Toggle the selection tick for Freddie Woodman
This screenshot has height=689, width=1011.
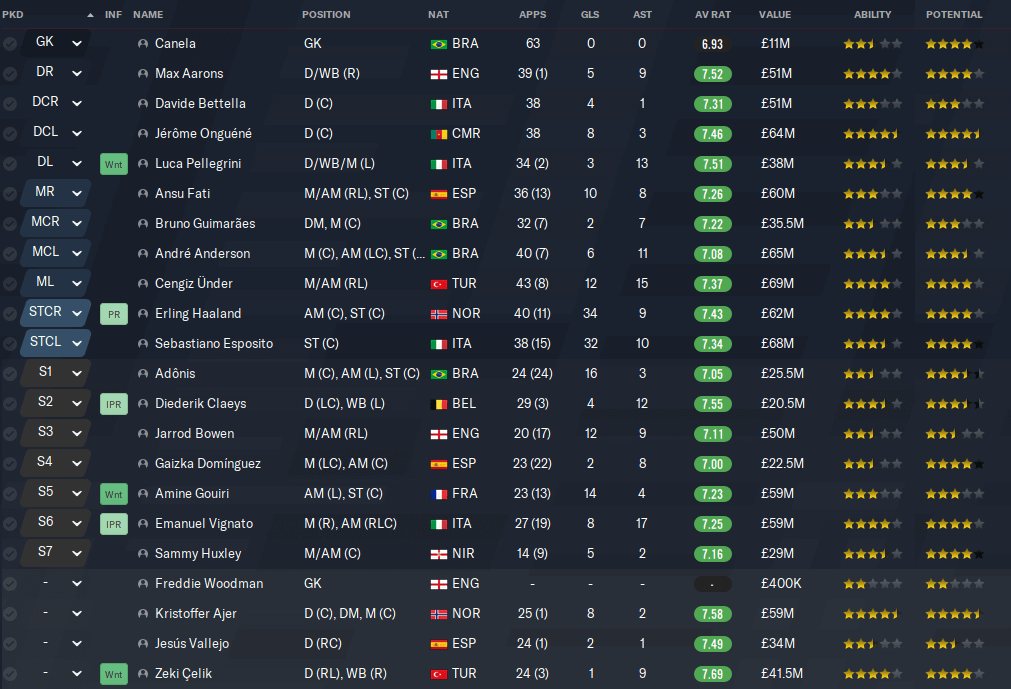pyautogui.click(x=10, y=584)
